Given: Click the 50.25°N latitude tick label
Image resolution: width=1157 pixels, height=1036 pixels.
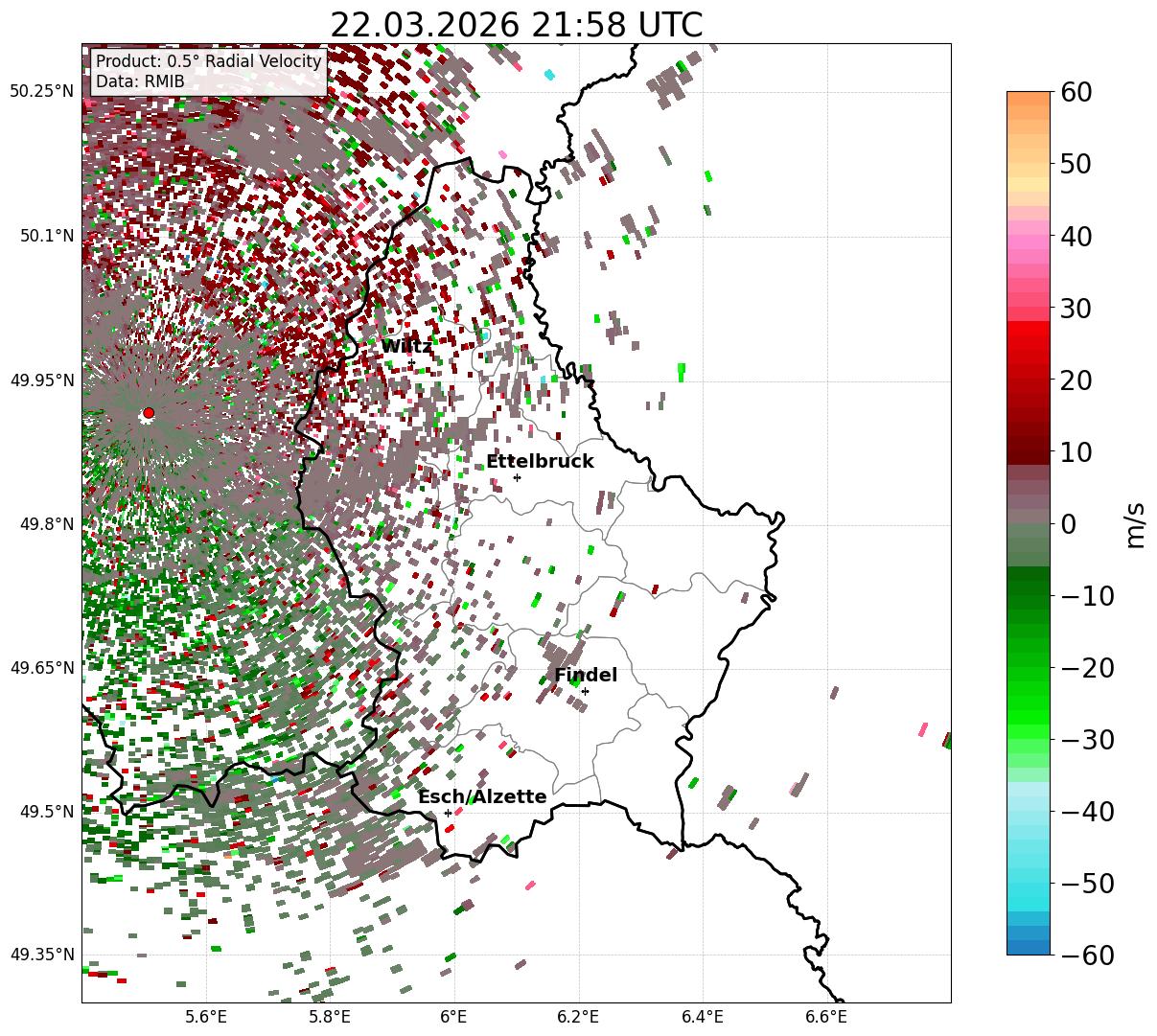Looking at the screenshot, I should [41, 92].
